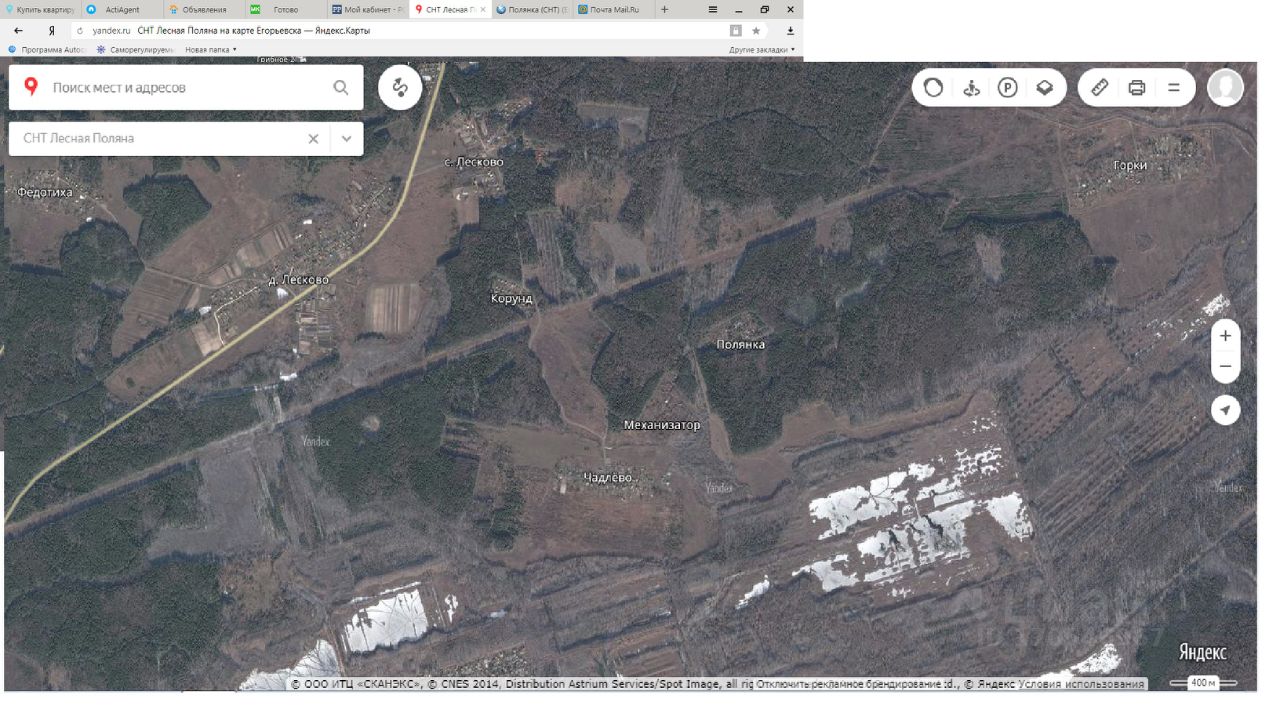Screen dimensions: 1280x706
Task: Open a new browser tab
Action: click(x=665, y=9)
